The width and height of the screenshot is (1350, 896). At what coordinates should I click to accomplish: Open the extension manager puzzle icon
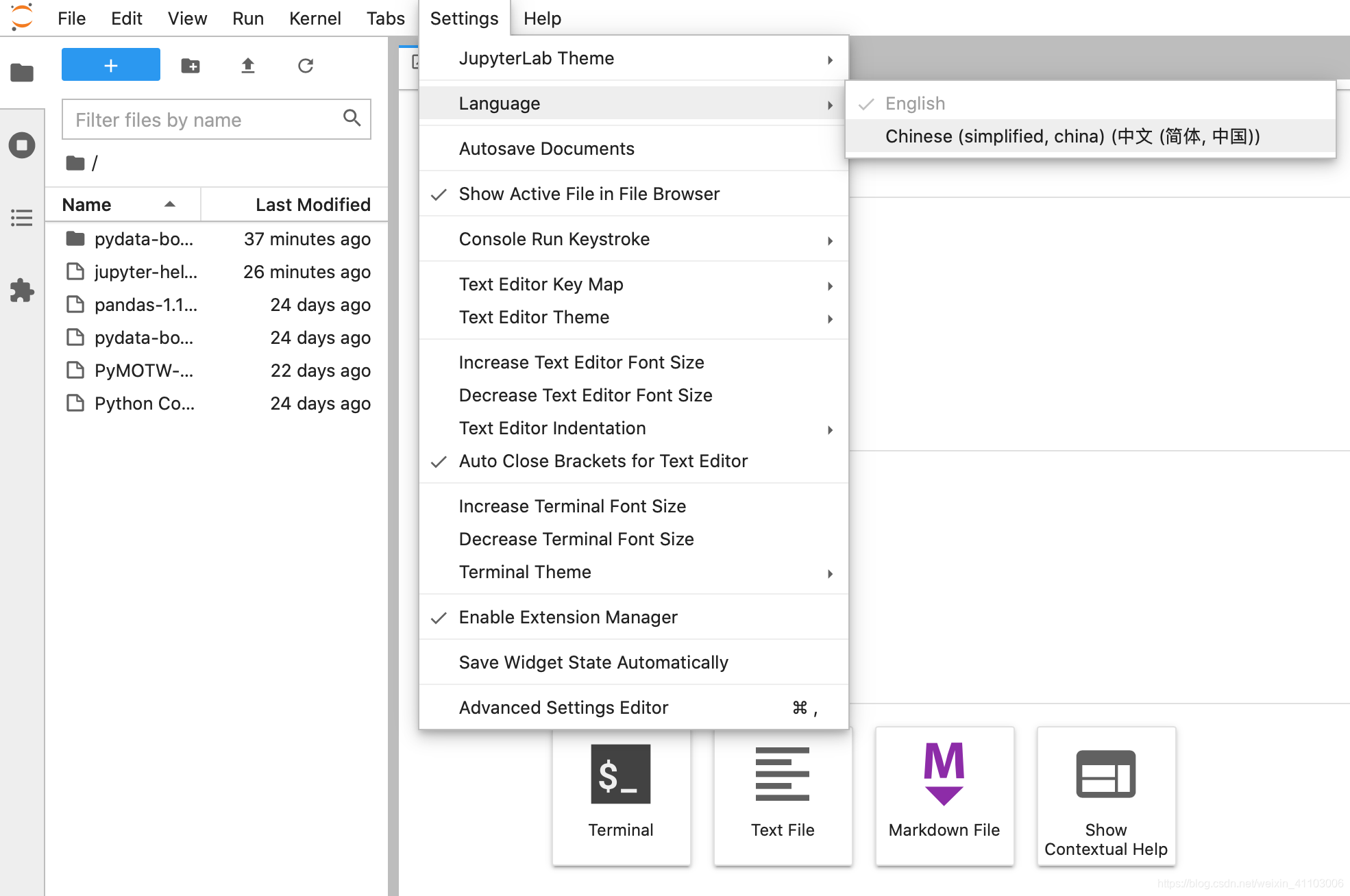click(x=22, y=290)
